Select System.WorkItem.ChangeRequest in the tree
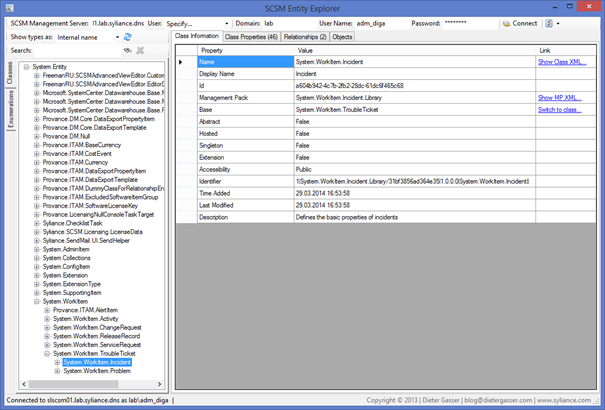Image resolution: width=605 pixels, height=410 pixels. 97,327
